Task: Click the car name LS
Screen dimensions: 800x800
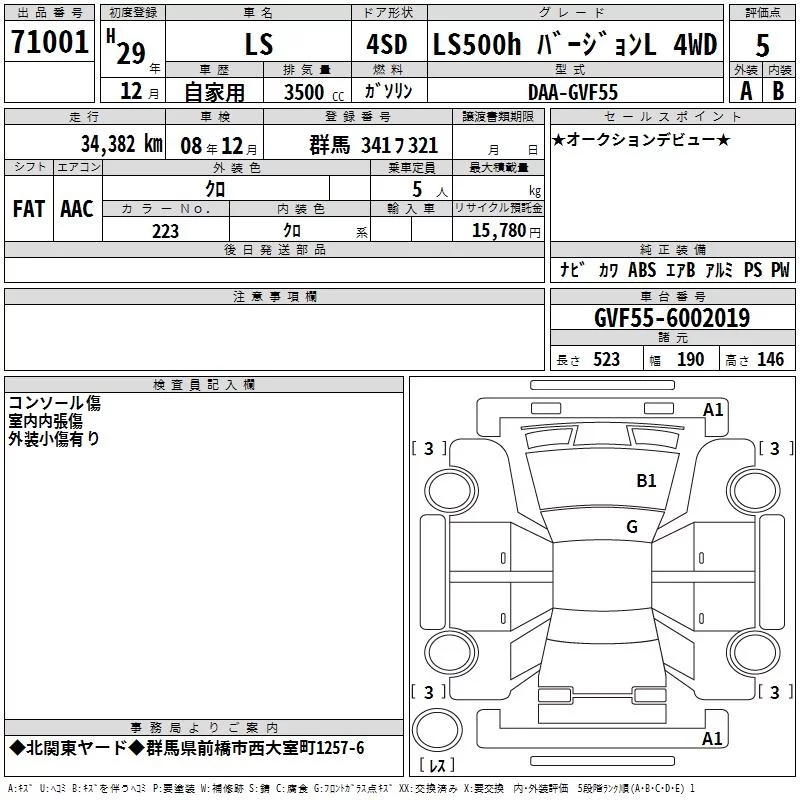Action: [259, 44]
